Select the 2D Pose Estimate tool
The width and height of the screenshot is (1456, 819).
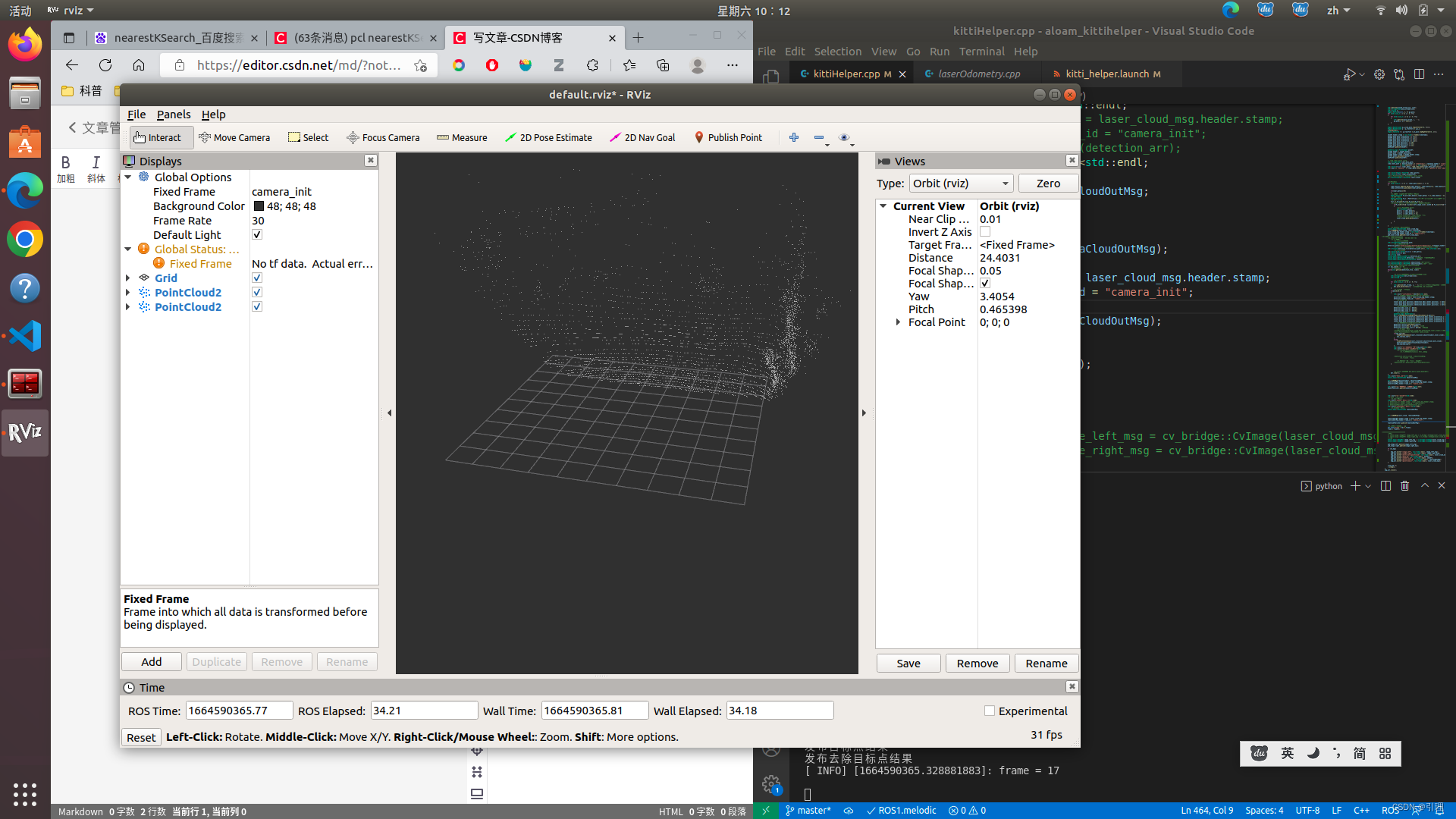pos(548,137)
